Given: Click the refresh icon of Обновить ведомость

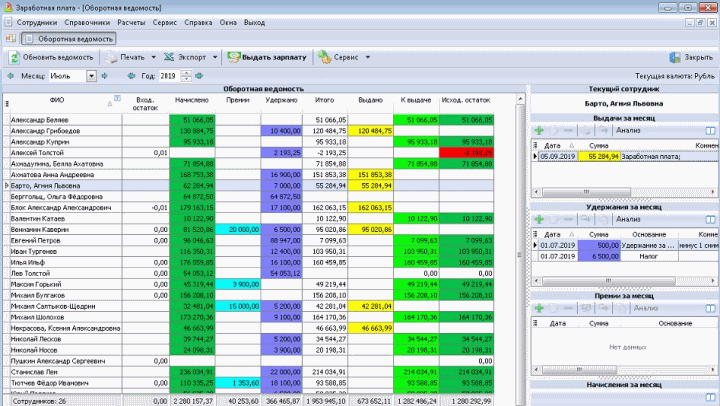Looking at the screenshot, I should pos(14,57).
